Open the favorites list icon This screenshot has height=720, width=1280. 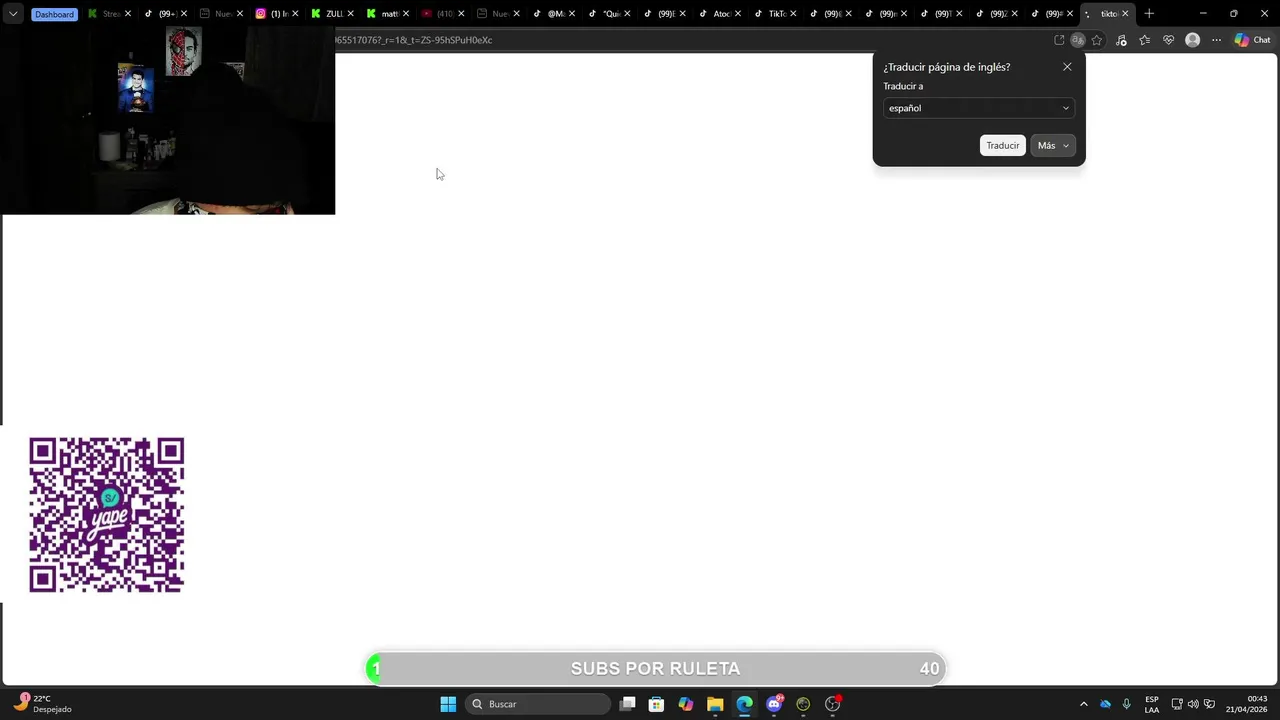point(1145,40)
